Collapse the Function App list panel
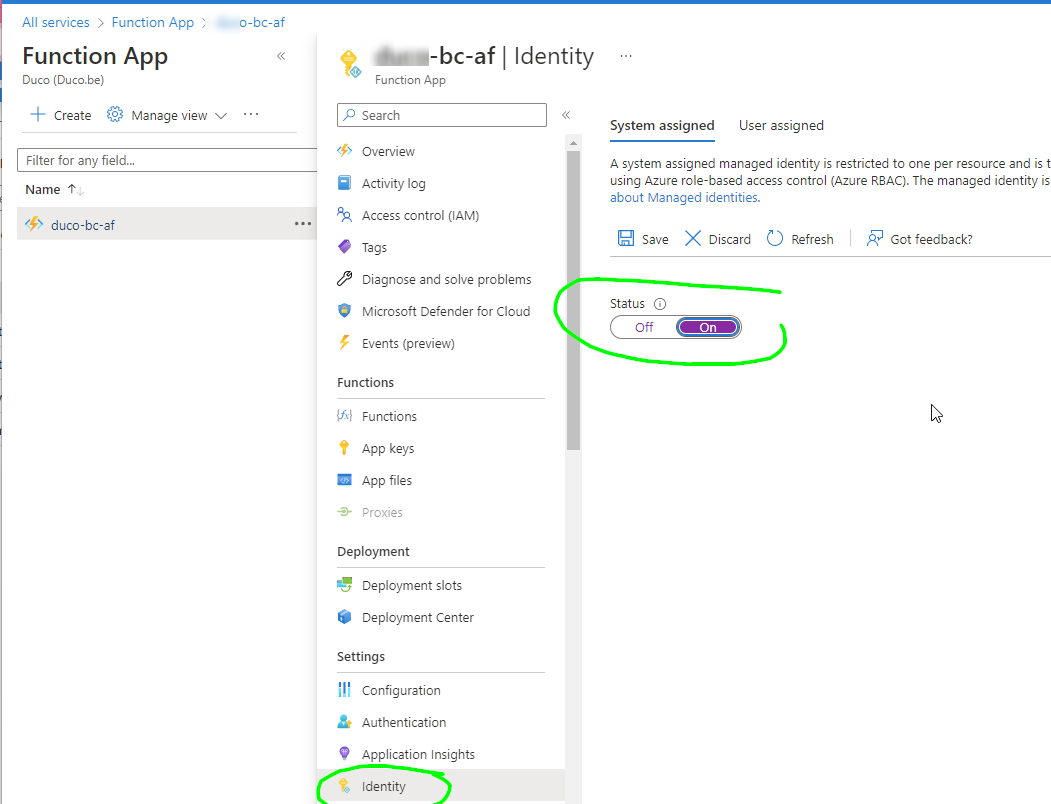 [282, 56]
